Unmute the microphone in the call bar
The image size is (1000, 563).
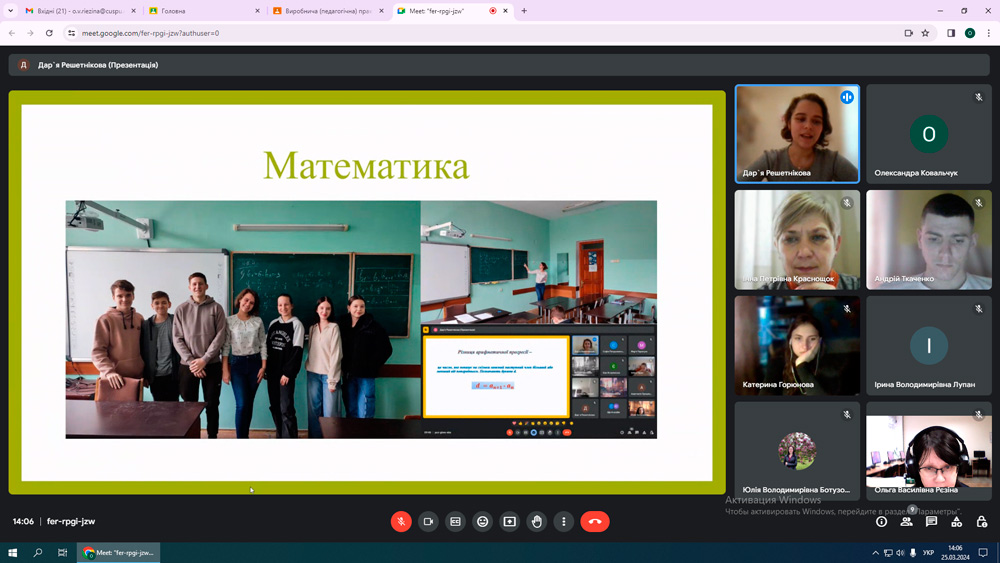[401, 521]
